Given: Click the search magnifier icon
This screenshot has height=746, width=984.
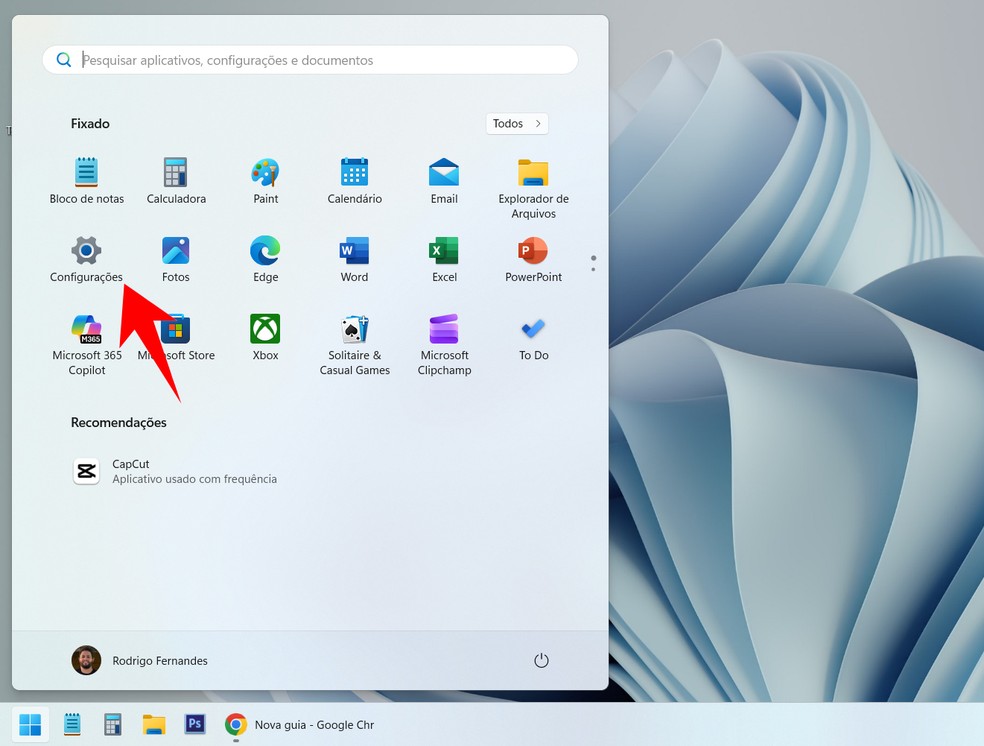Looking at the screenshot, I should click(x=63, y=60).
